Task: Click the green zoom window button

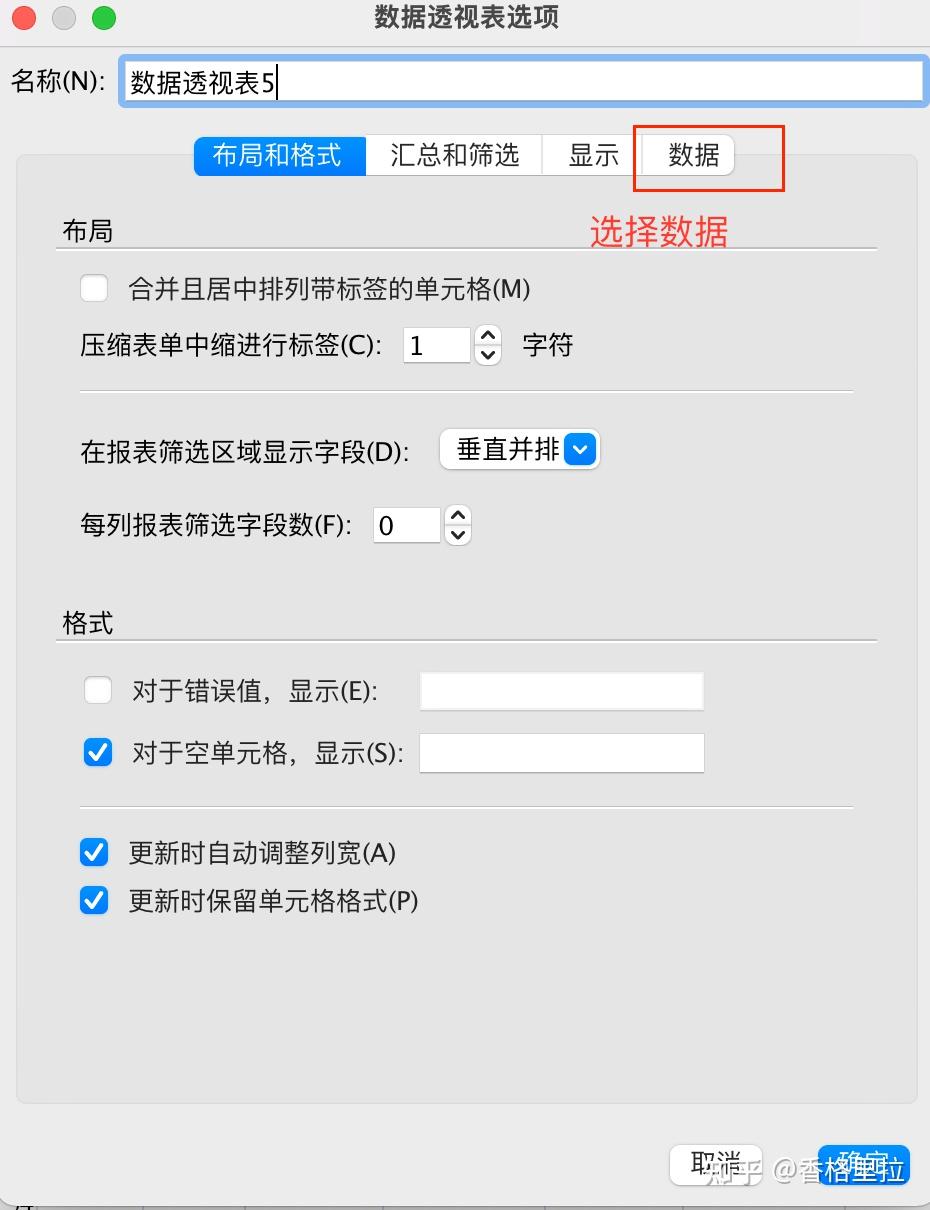Action: point(103,18)
